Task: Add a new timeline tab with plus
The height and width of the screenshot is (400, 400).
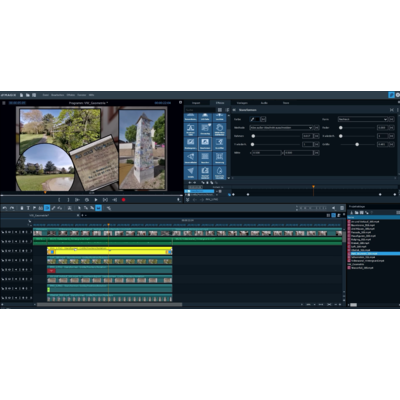Action: tap(83, 215)
